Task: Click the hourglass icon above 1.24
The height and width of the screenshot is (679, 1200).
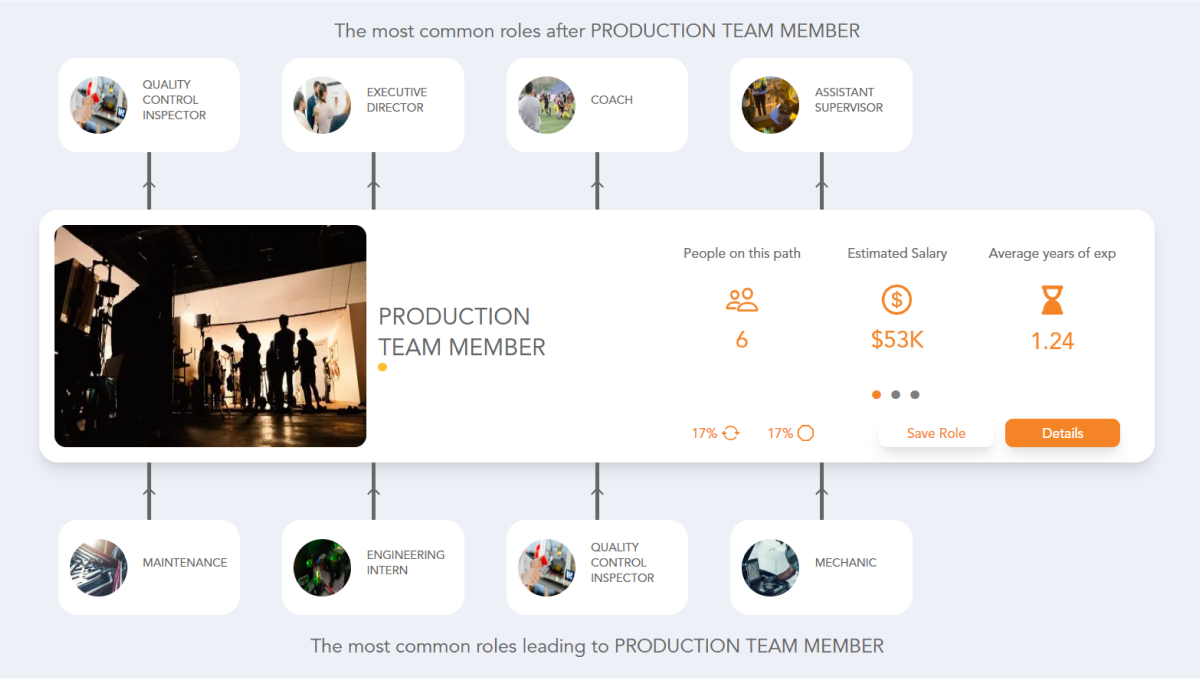Action: pos(1052,299)
